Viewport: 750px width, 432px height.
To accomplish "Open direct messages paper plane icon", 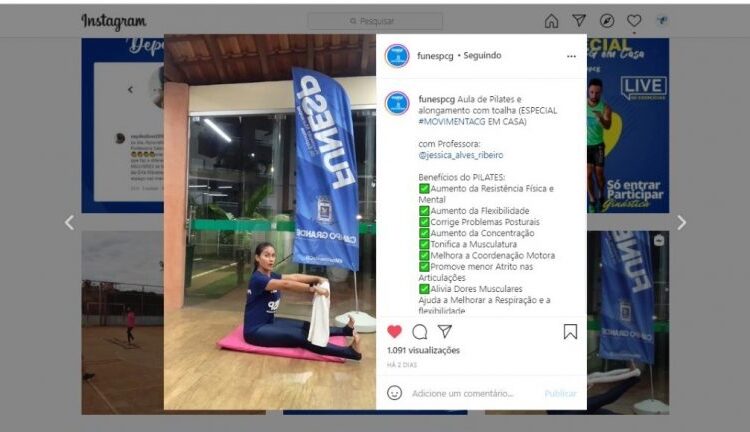I will (579, 20).
